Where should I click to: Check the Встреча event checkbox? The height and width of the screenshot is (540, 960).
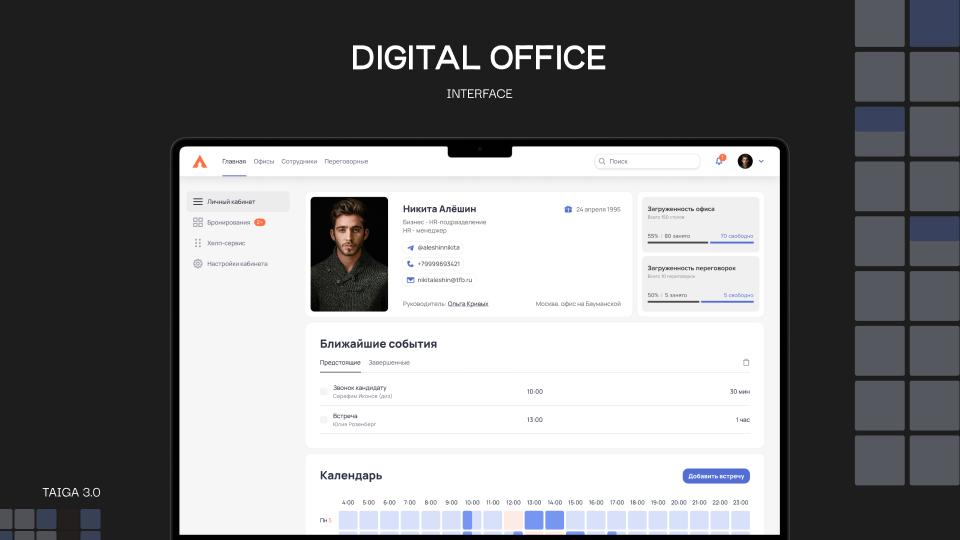point(324,420)
